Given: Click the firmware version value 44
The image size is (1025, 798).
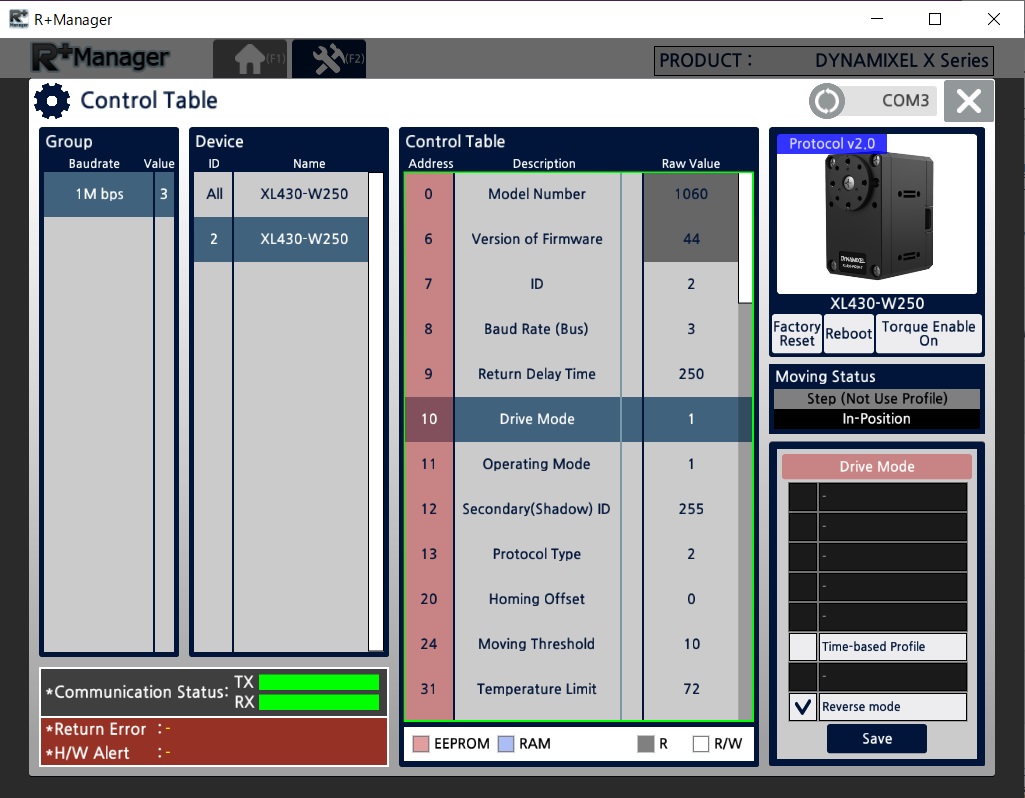Looking at the screenshot, I should click(692, 239).
